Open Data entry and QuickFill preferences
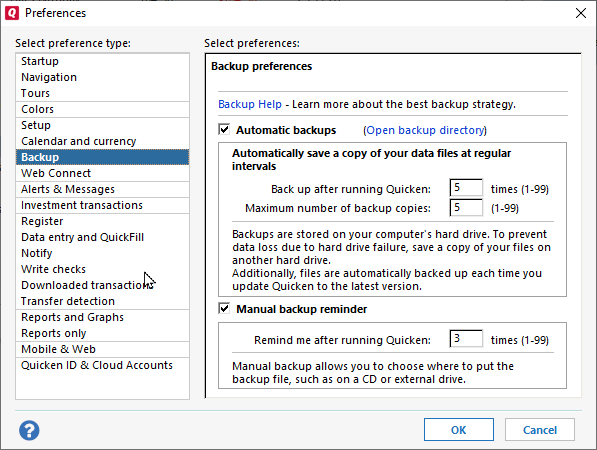Viewport: 597px width, 450px height. click(x=102, y=237)
